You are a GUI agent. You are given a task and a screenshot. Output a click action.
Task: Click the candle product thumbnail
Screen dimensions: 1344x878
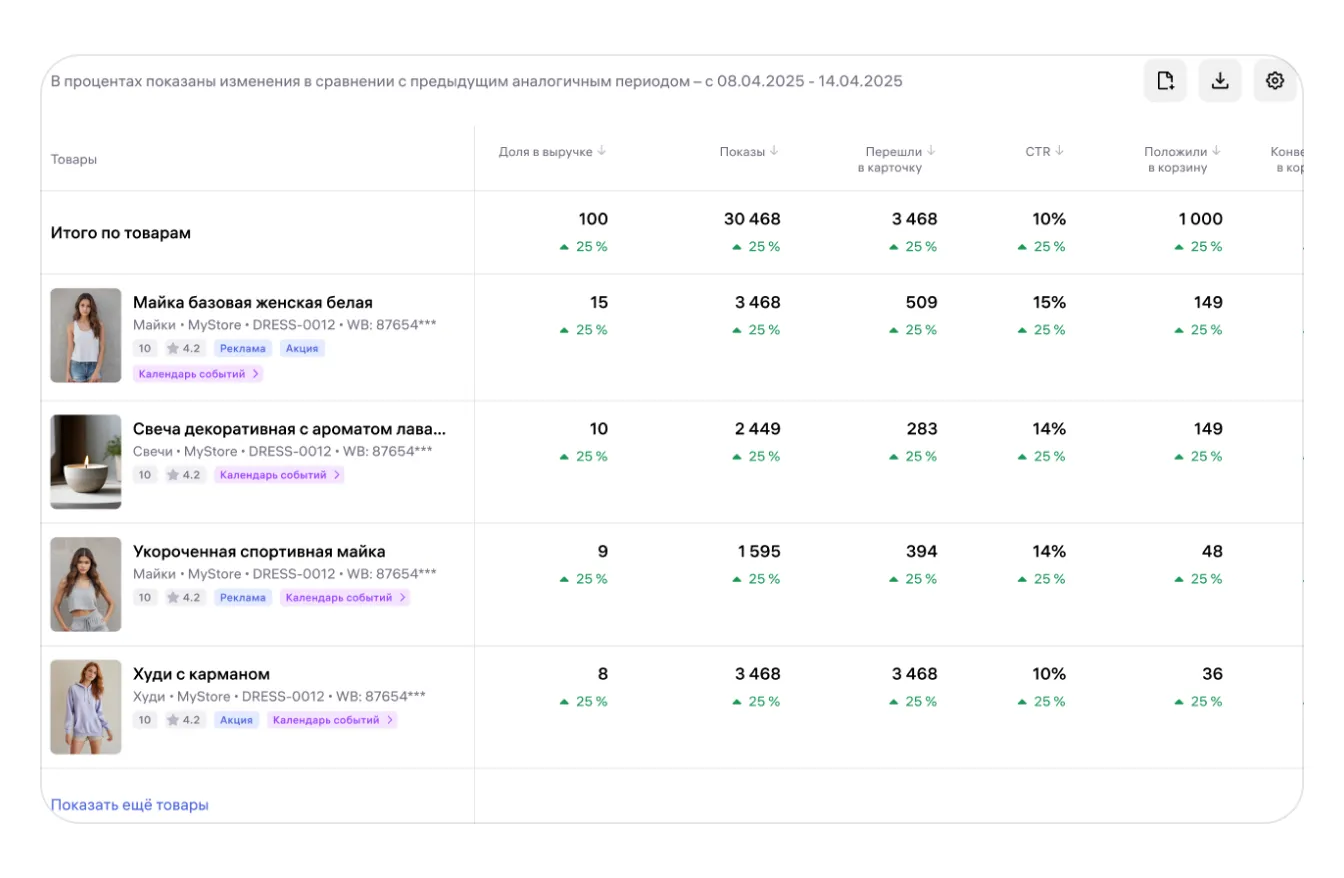pyautogui.click(x=86, y=462)
